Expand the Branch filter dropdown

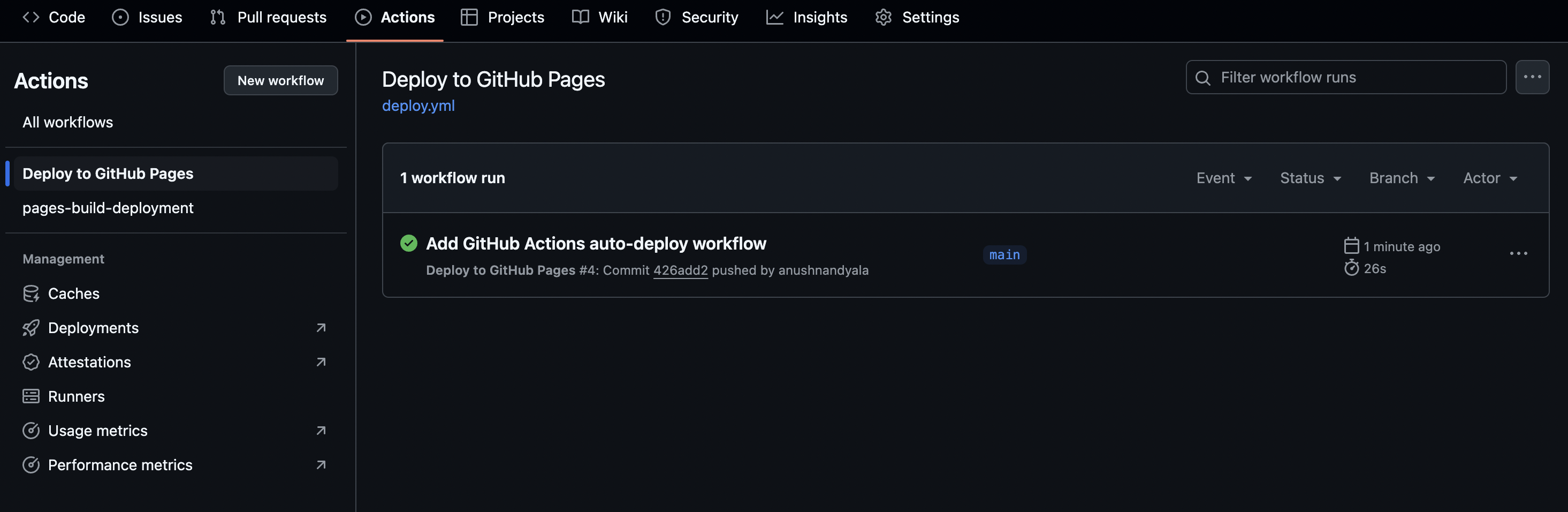[x=1403, y=178]
